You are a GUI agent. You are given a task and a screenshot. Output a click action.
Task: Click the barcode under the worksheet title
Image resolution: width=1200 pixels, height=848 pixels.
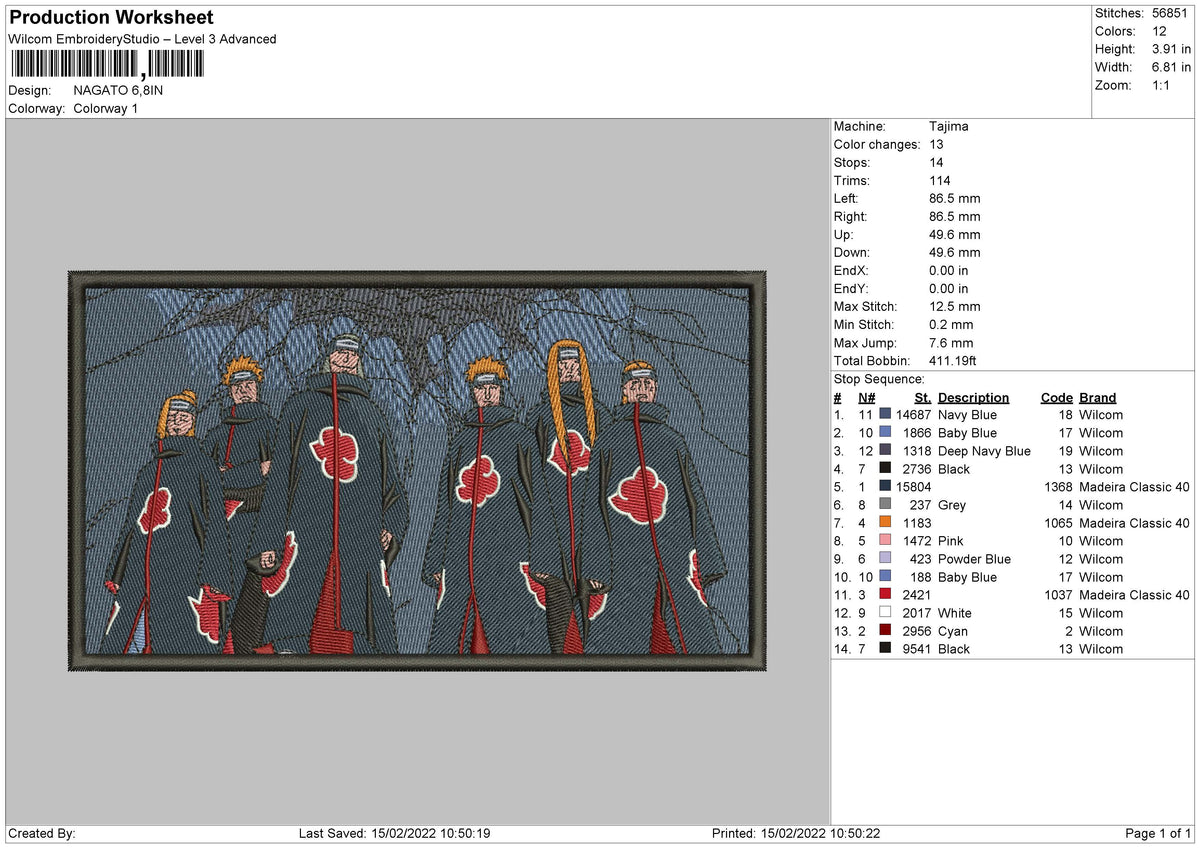[107, 65]
